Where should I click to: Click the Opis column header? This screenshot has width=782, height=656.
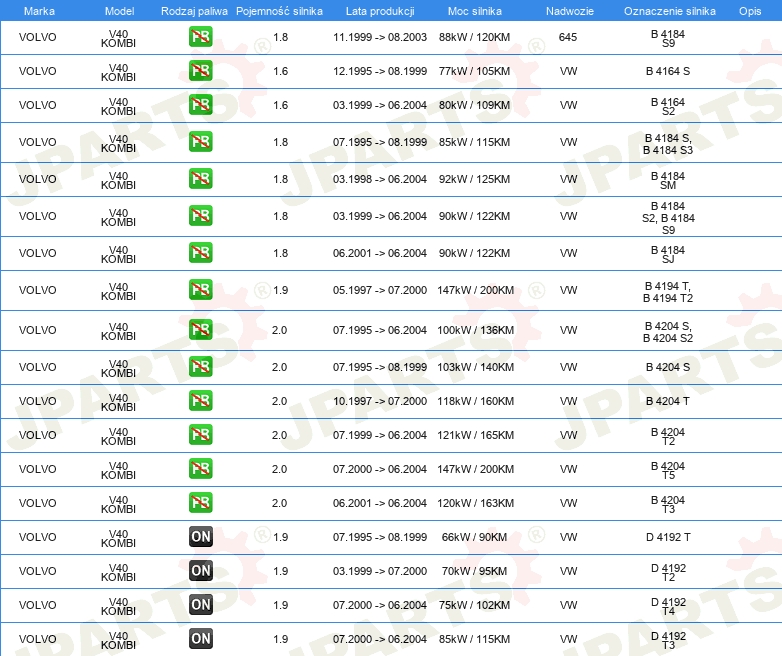(x=750, y=11)
